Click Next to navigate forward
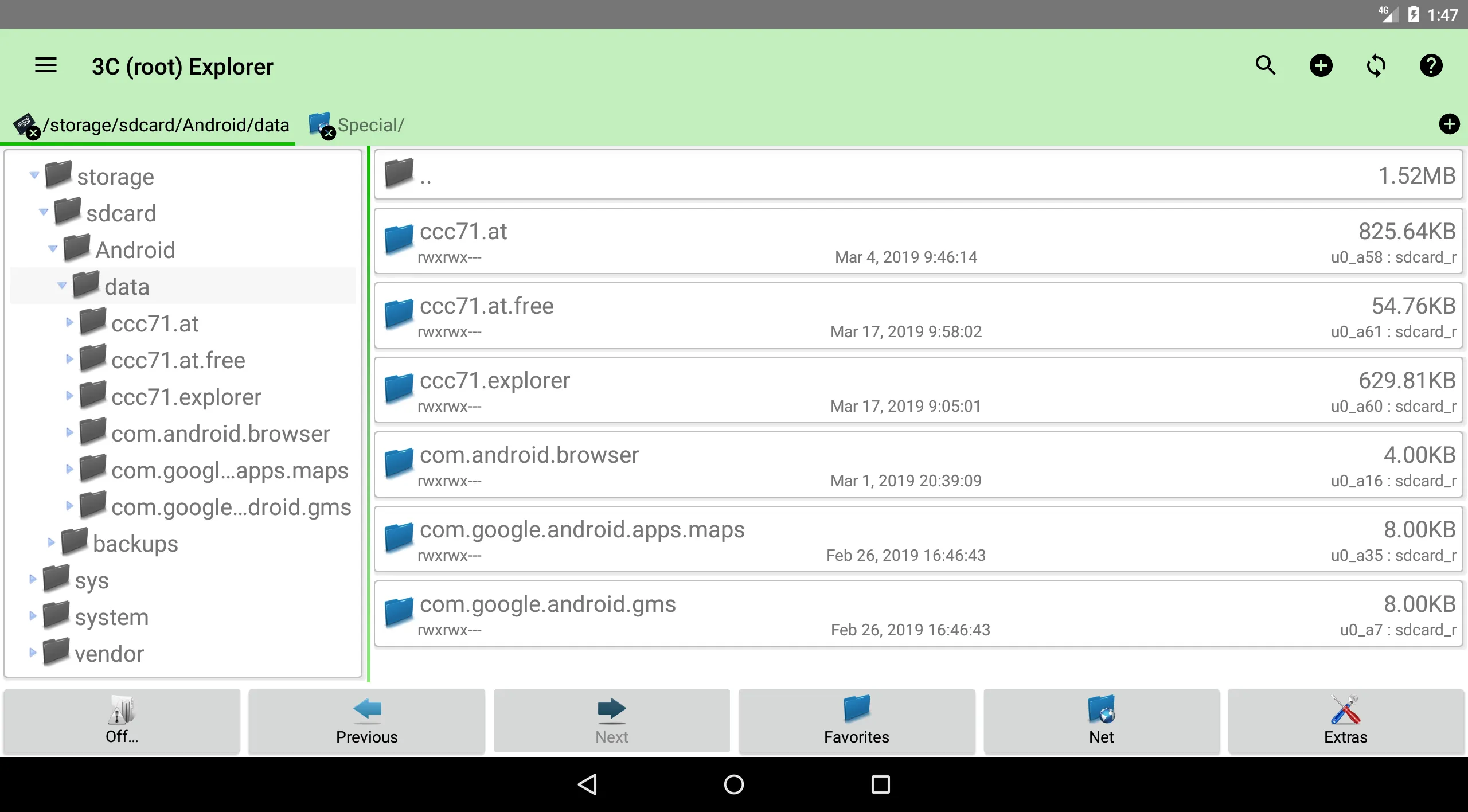1468x812 pixels. point(611,719)
